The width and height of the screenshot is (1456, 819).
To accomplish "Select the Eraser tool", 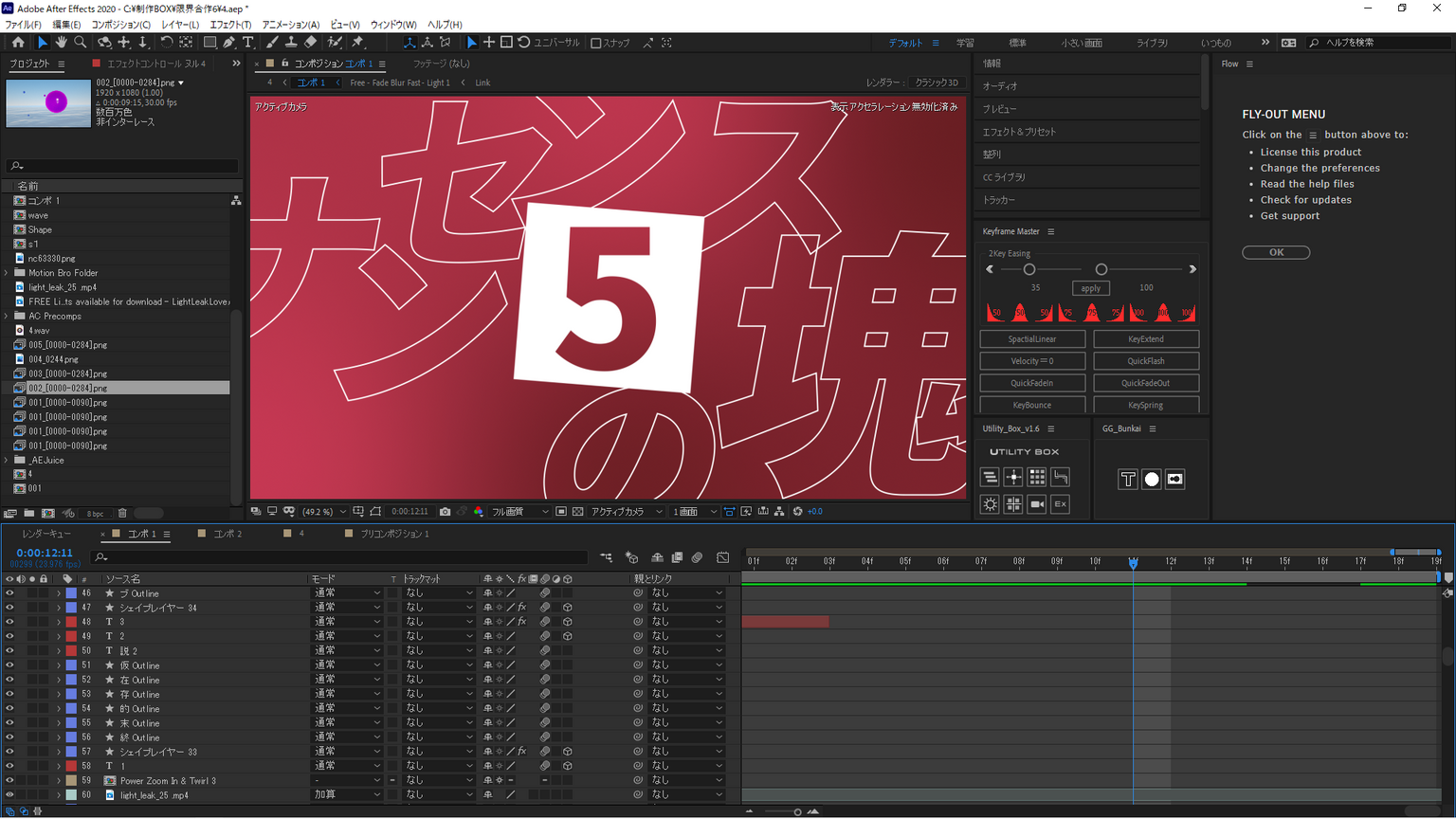I will (x=310, y=43).
